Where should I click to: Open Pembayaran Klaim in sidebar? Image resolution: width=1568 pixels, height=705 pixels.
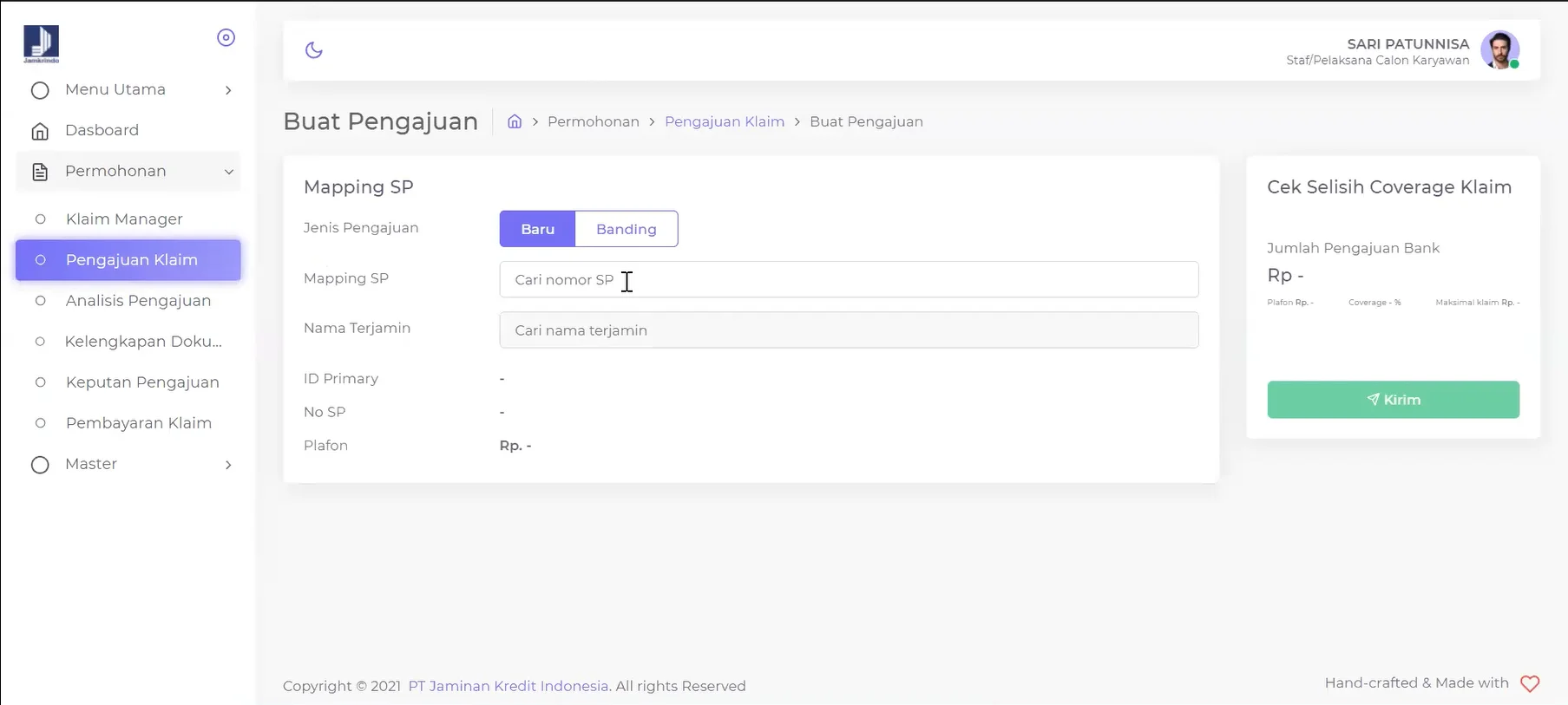pyautogui.click(x=138, y=423)
